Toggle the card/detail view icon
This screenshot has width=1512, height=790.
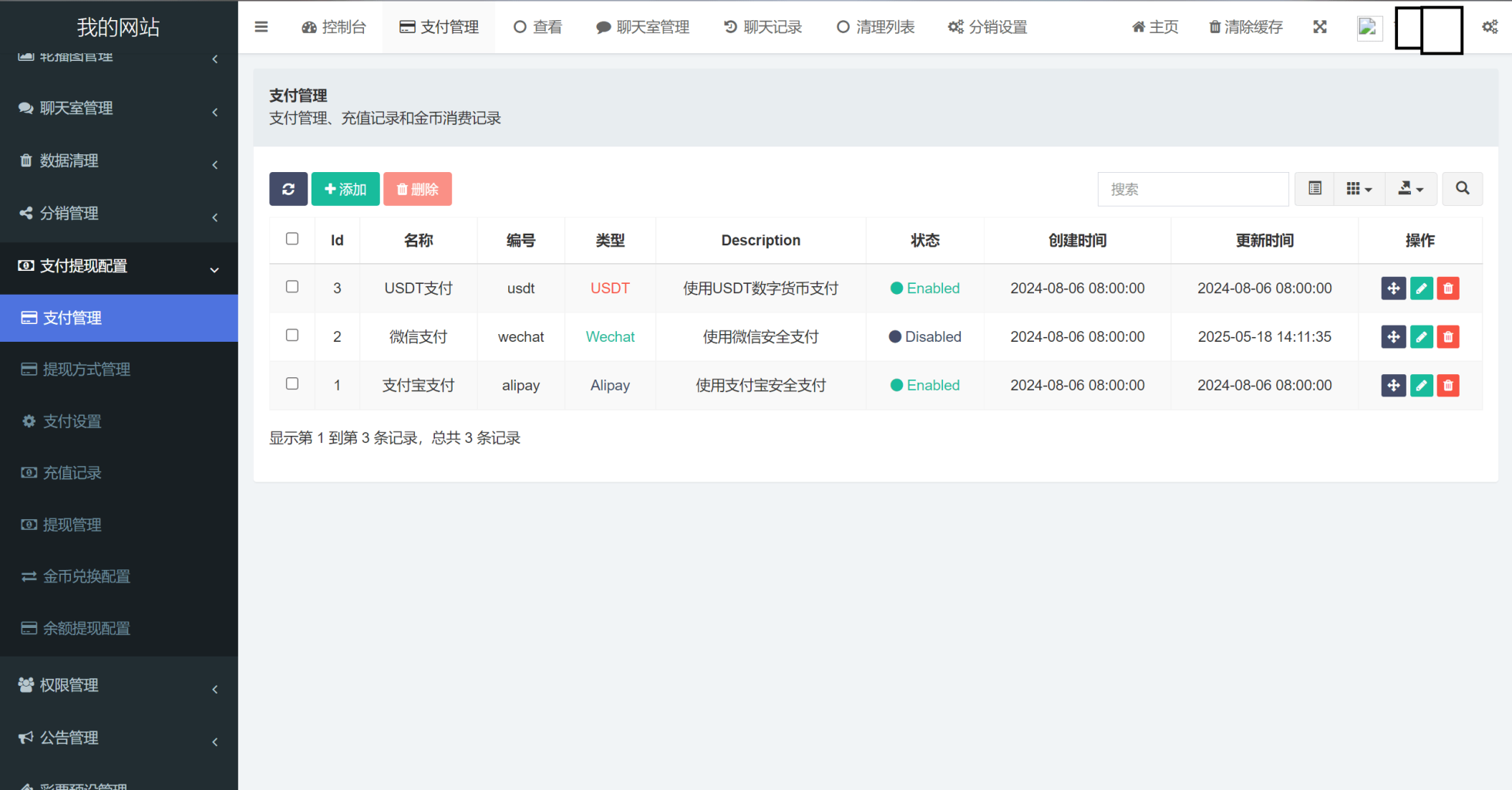(1314, 189)
